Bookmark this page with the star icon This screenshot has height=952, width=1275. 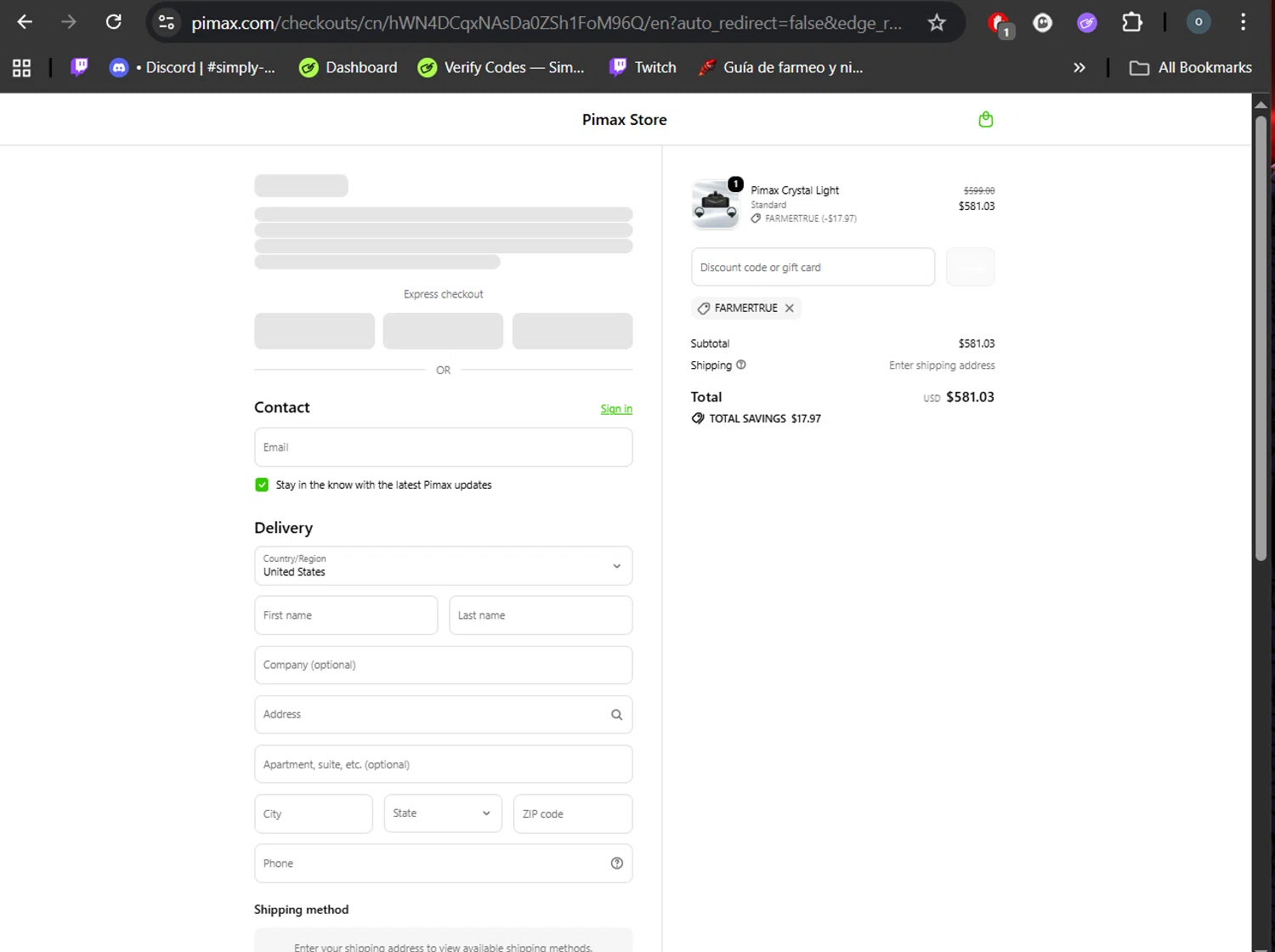(x=937, y=23)
